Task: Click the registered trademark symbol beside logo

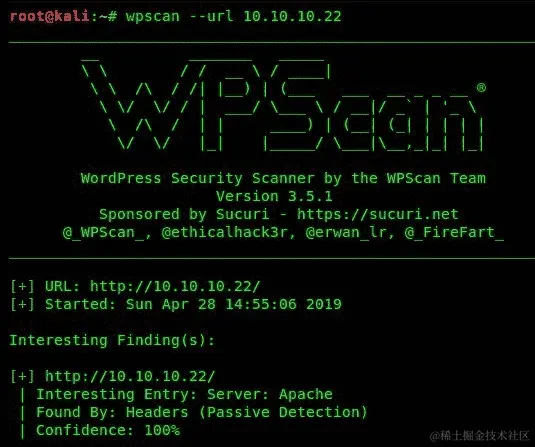Action: [x=481, y=88]
